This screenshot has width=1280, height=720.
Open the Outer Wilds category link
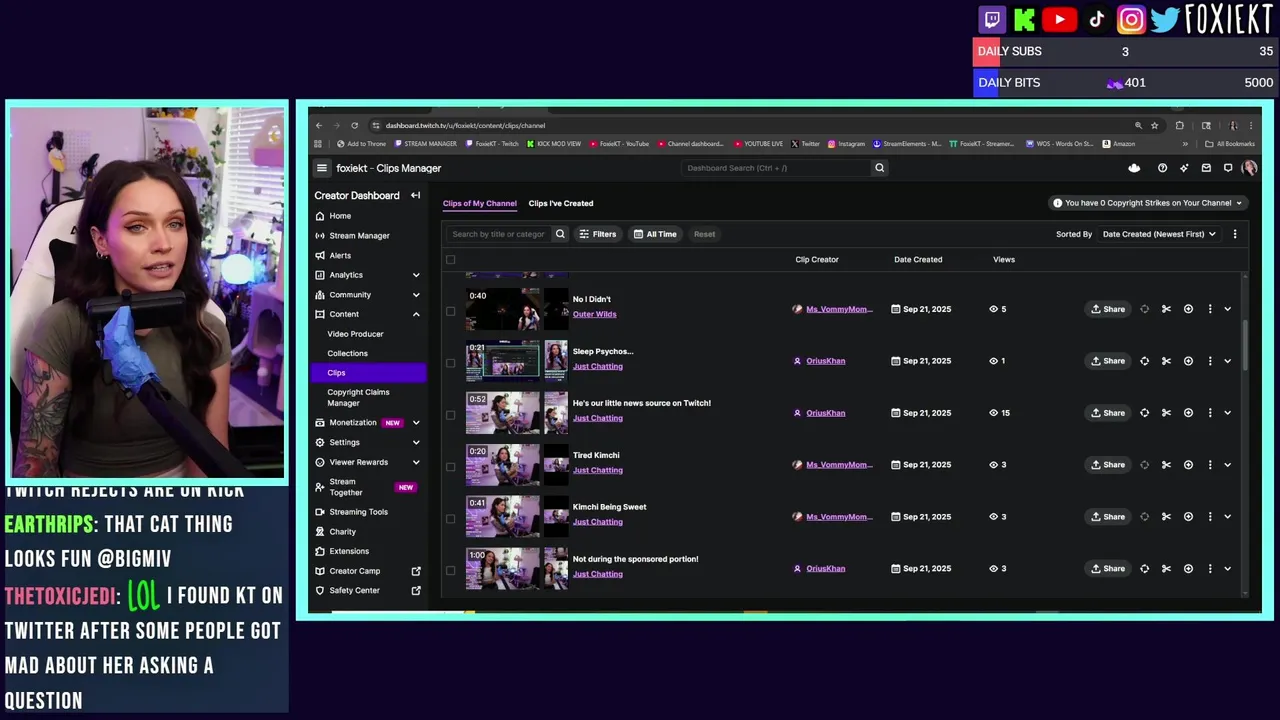[594, 314]
